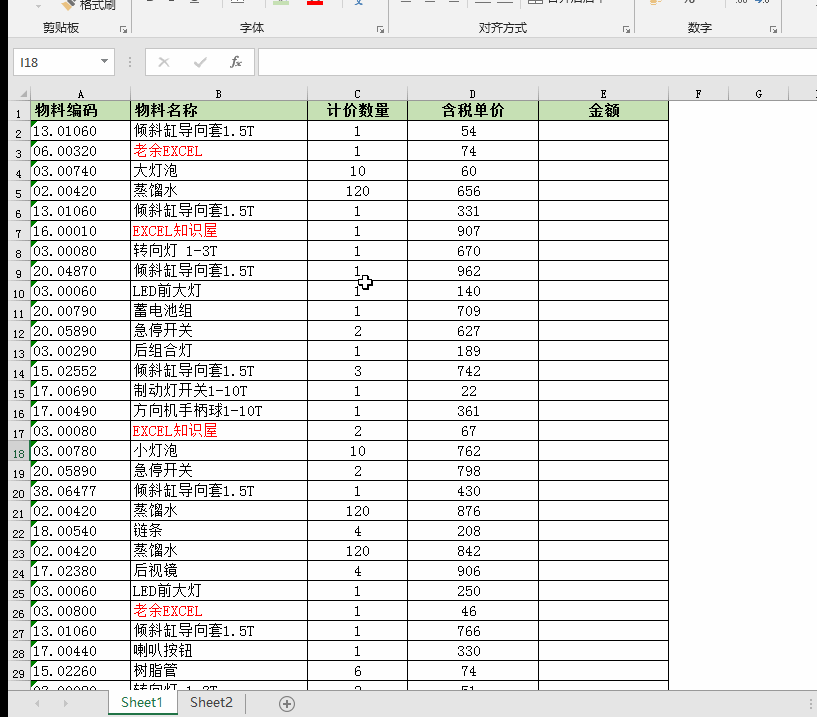
Task: Select column D header
Action: 473,94
